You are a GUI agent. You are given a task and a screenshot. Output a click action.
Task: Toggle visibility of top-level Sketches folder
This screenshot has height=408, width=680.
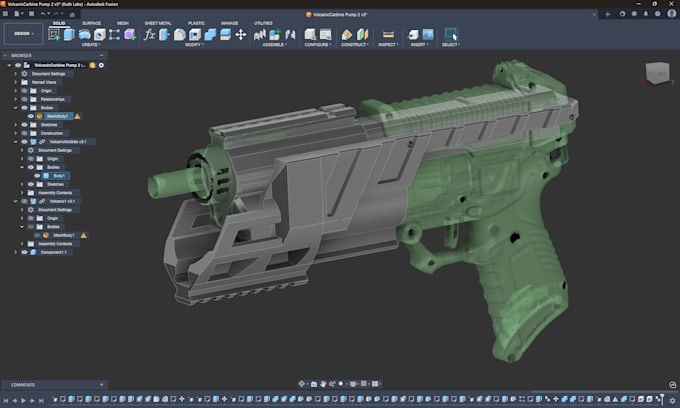pyautogui.click(x=24, y=125)
